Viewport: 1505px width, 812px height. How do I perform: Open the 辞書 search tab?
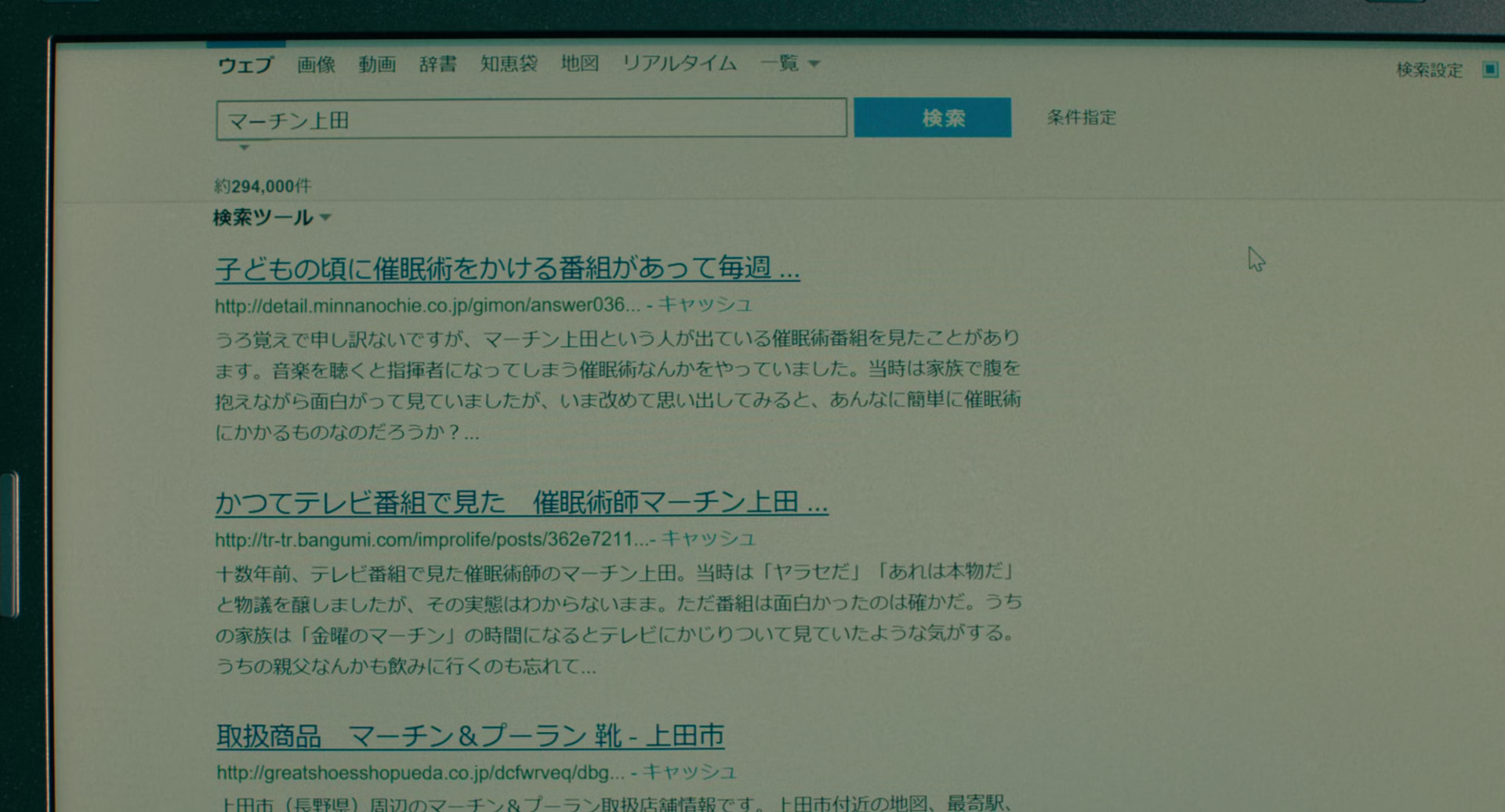[437, 63]
